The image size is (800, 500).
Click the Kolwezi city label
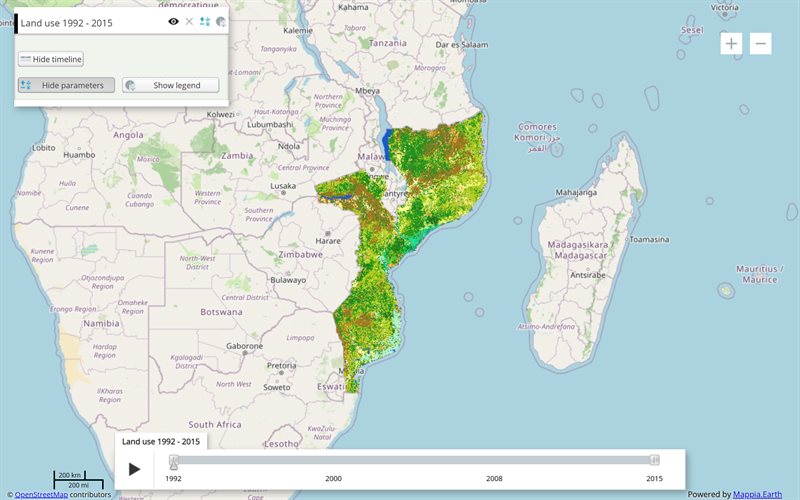pos(220,114)
